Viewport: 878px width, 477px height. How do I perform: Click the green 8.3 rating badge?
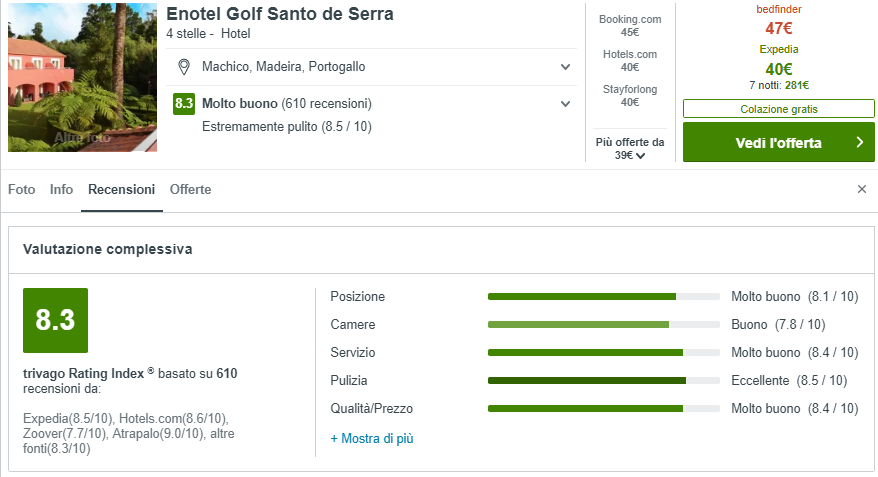pos(184,104)
